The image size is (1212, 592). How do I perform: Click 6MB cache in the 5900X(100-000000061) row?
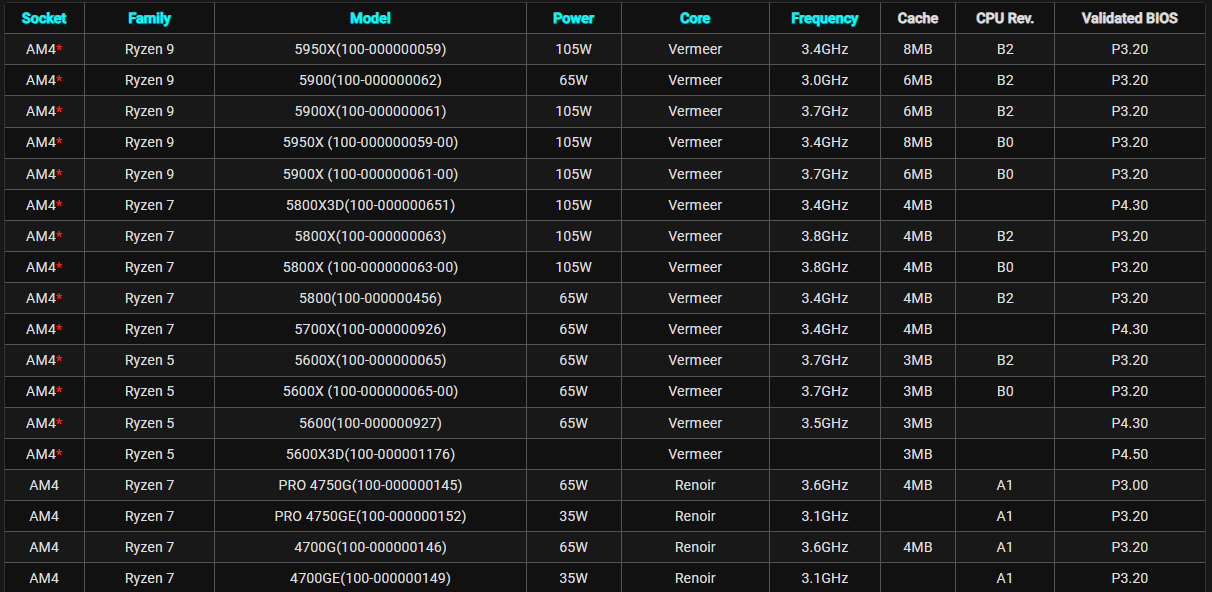918,111
